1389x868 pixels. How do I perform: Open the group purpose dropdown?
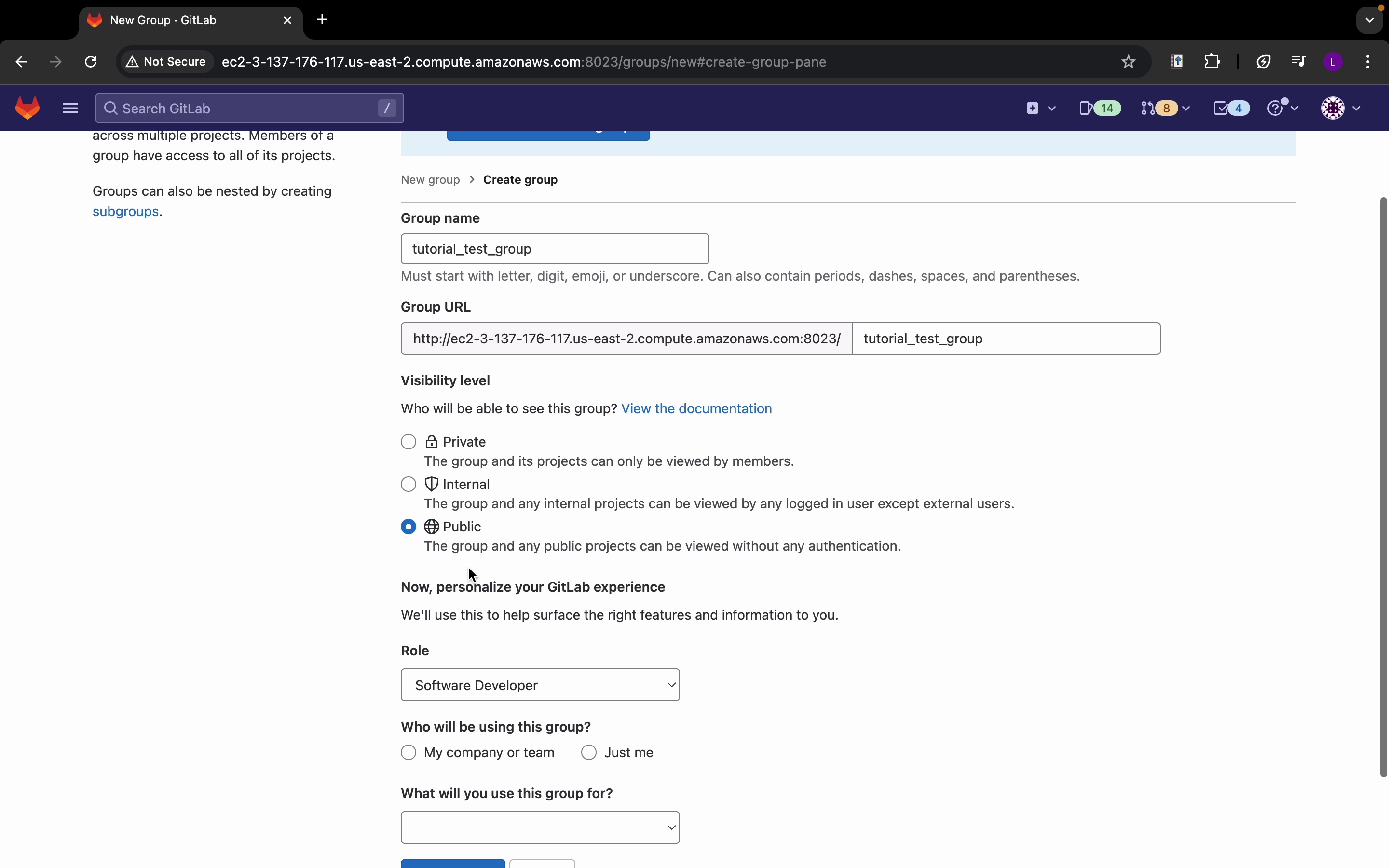tap(540, 828)
